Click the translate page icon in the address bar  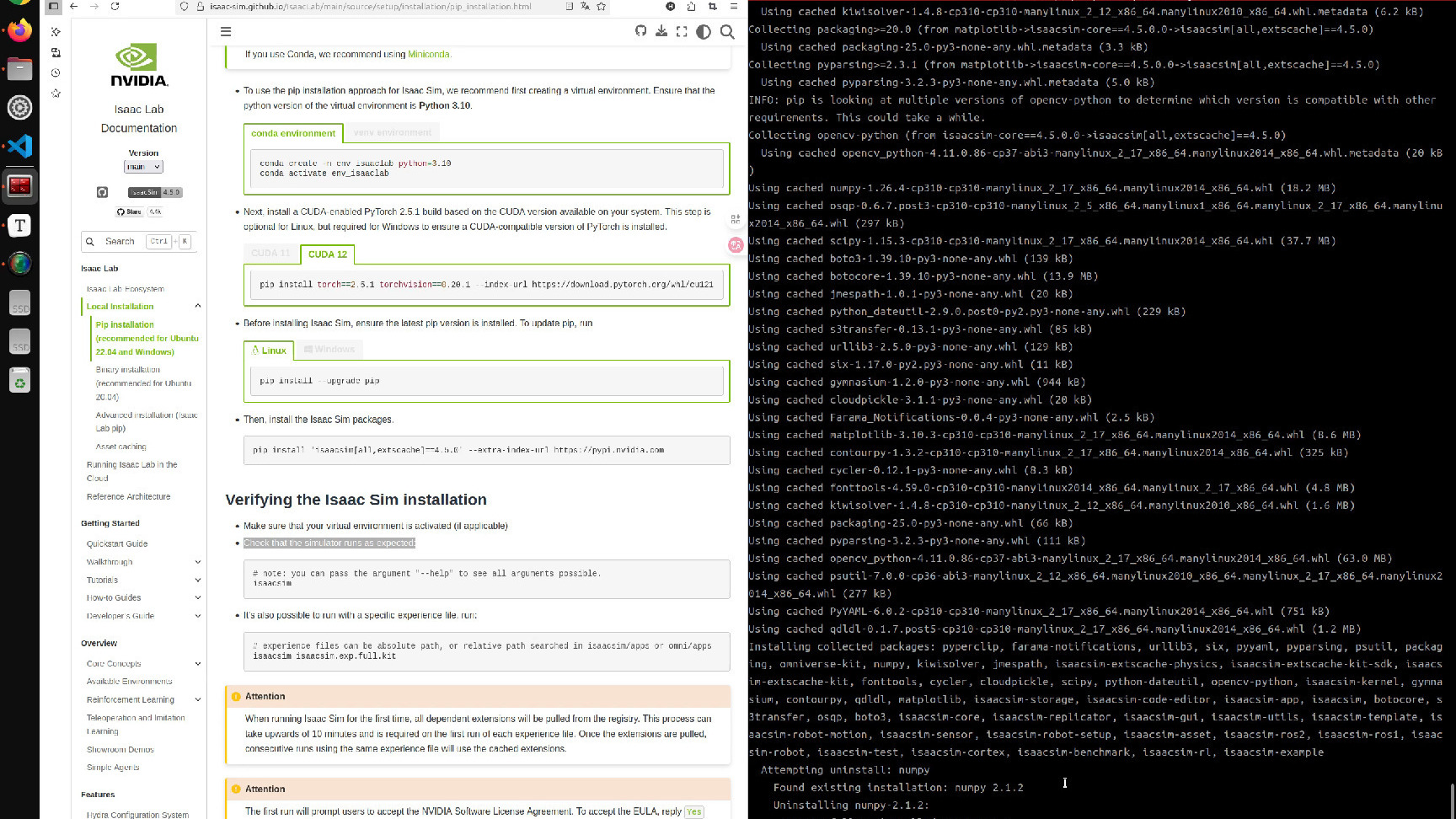[x=585, y=6]
